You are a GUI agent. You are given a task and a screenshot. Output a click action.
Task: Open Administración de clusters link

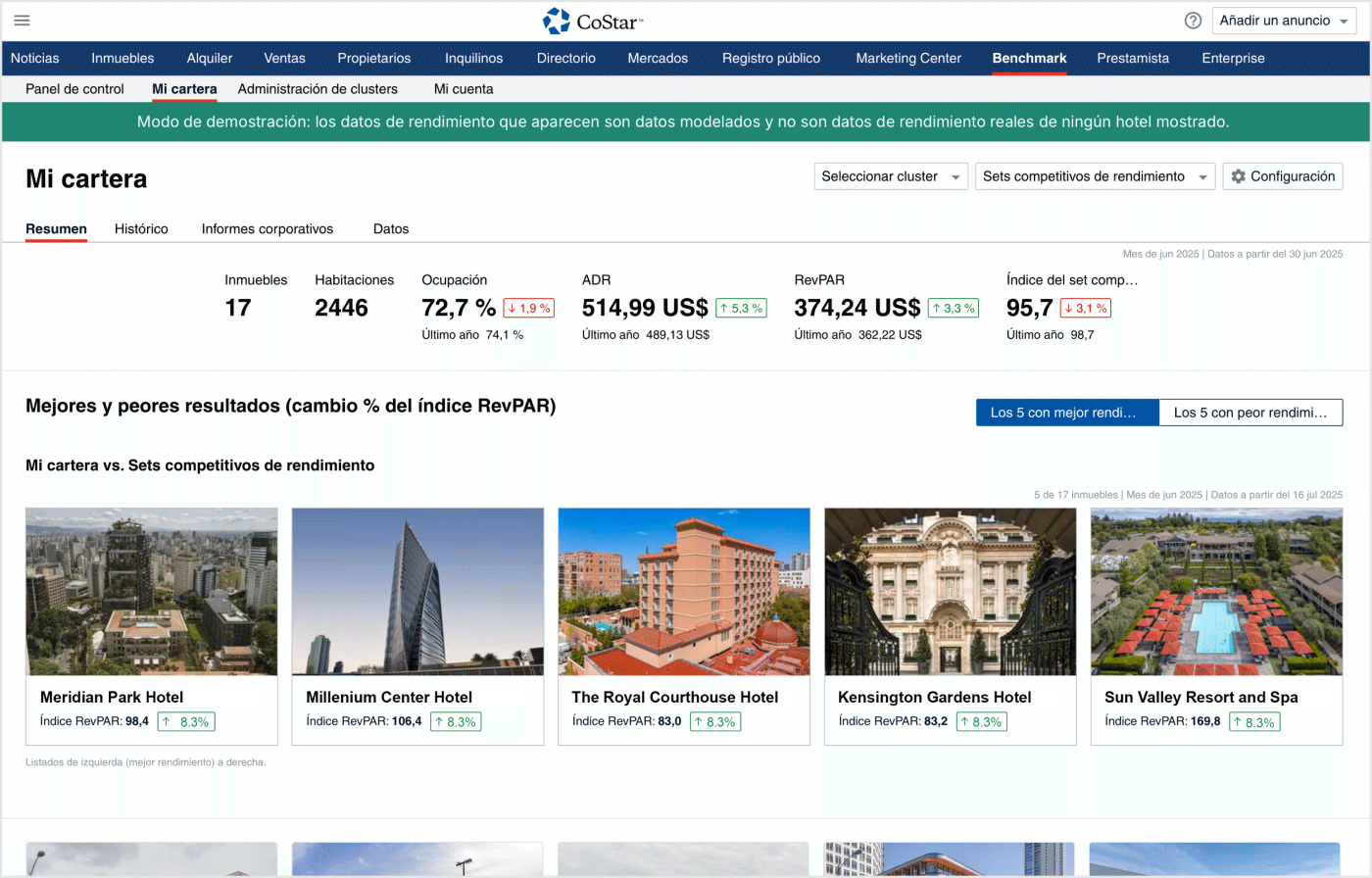(318, 88)
